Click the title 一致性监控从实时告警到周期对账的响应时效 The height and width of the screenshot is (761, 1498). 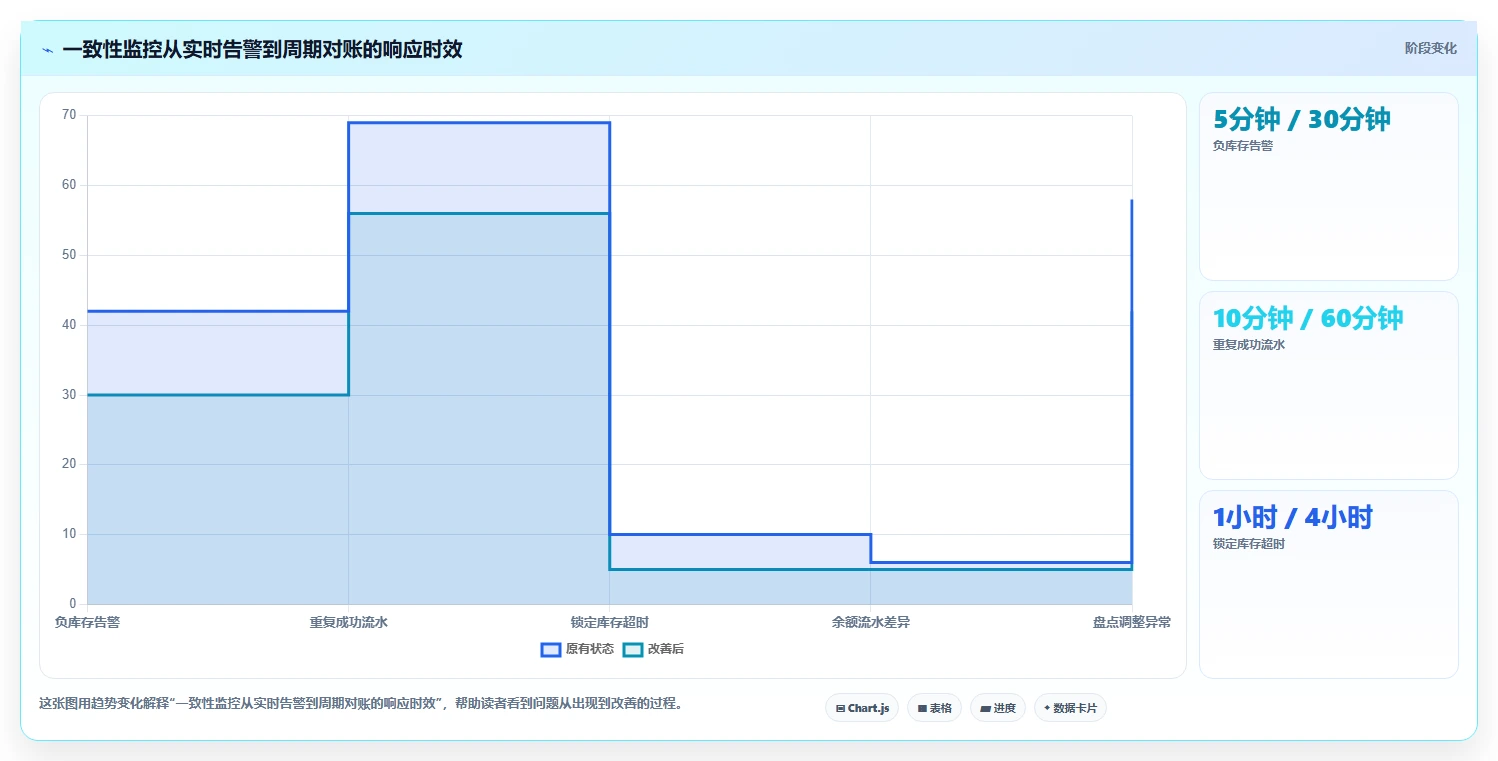[262, 49]
